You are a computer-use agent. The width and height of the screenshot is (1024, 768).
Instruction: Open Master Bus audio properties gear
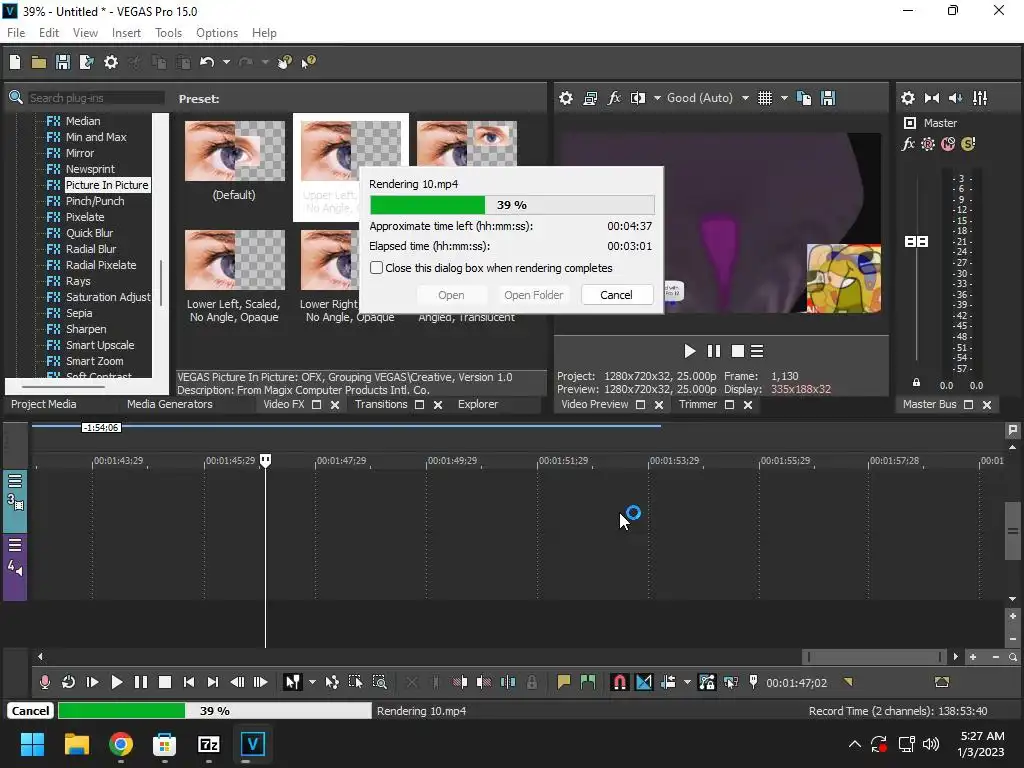[x=908, y=98]
